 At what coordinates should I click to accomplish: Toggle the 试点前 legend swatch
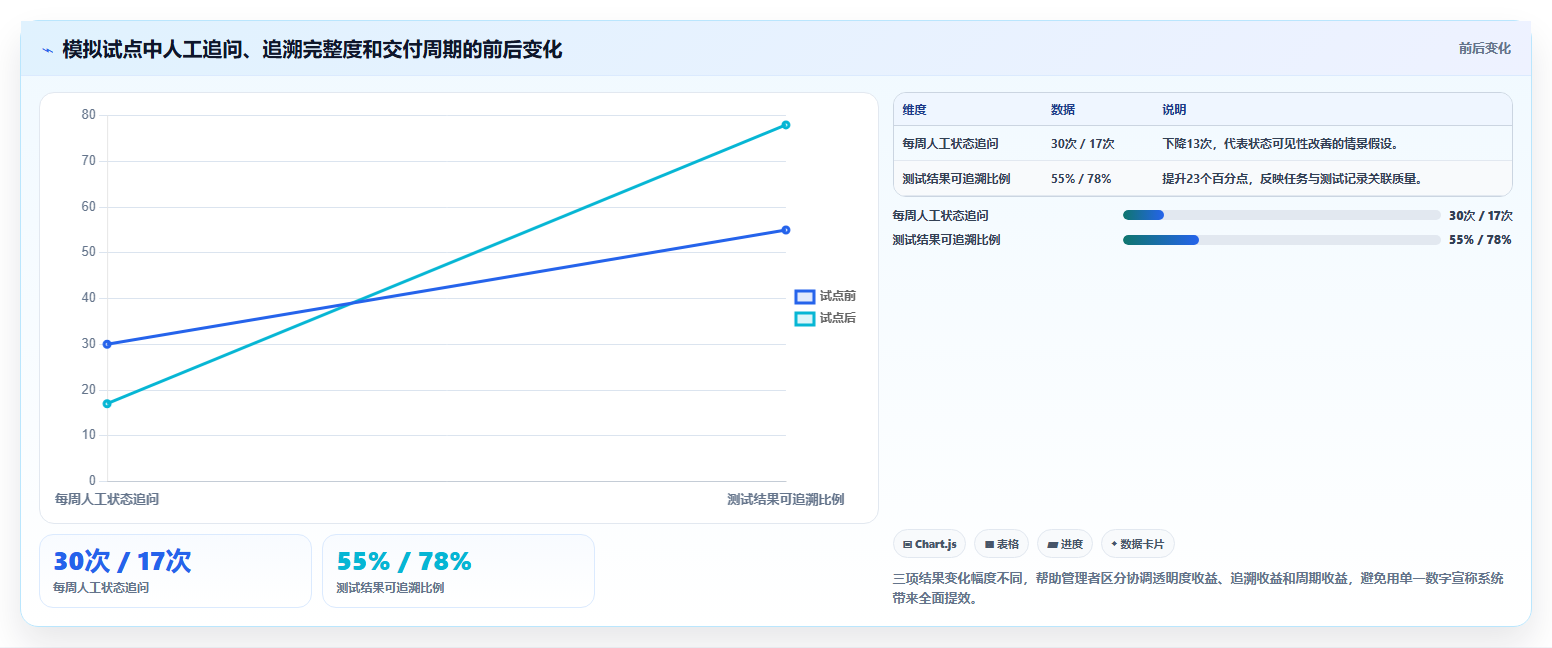click(x=805, y=296)
